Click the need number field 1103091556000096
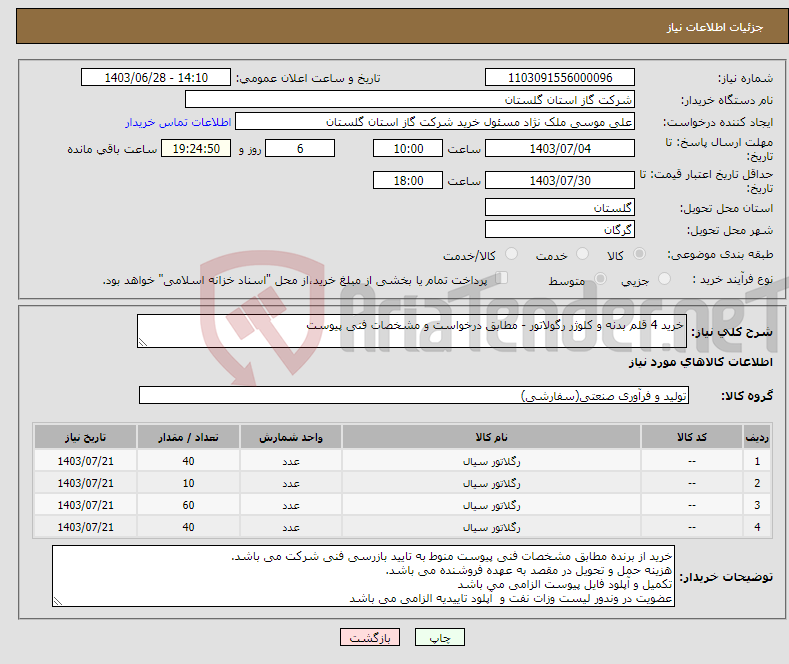Image resolution: width=789 pixels, height=664 pixels. coord(560,77)
